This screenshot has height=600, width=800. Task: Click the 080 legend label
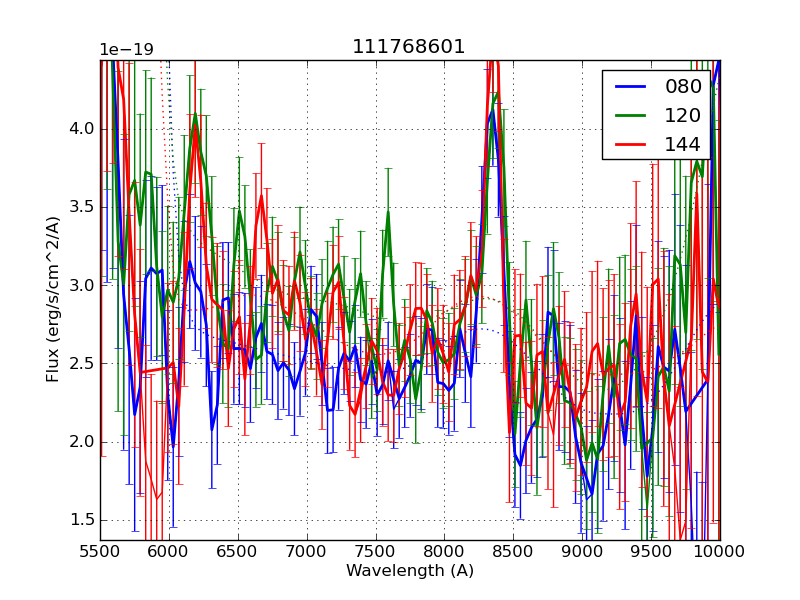[683, 87]
